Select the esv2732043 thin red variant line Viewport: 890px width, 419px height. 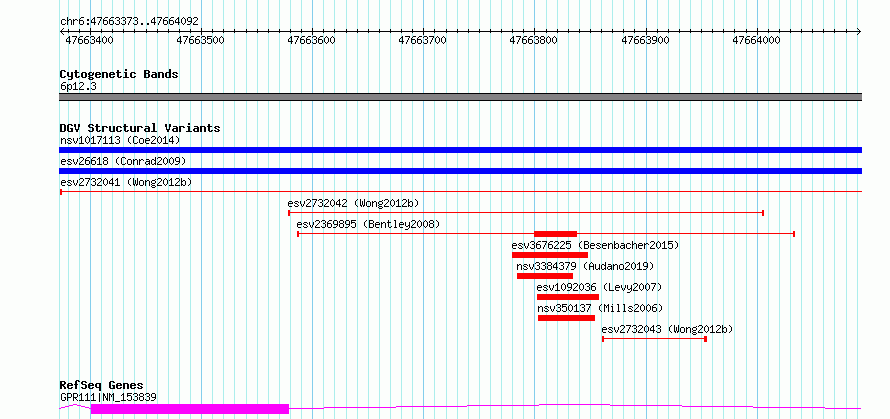tap(654, 339)
